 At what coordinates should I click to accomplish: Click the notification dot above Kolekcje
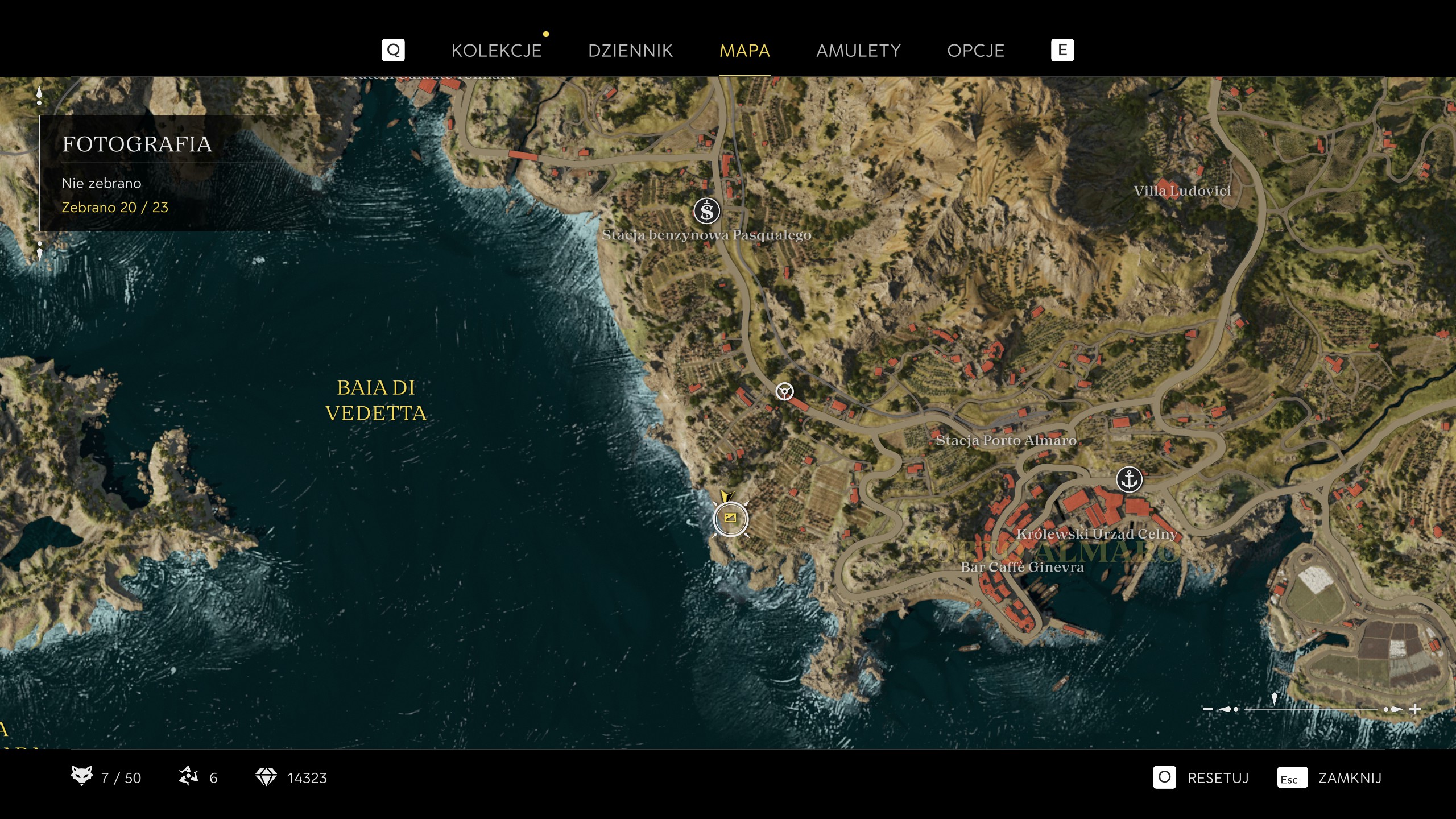[x=546, y=34]
